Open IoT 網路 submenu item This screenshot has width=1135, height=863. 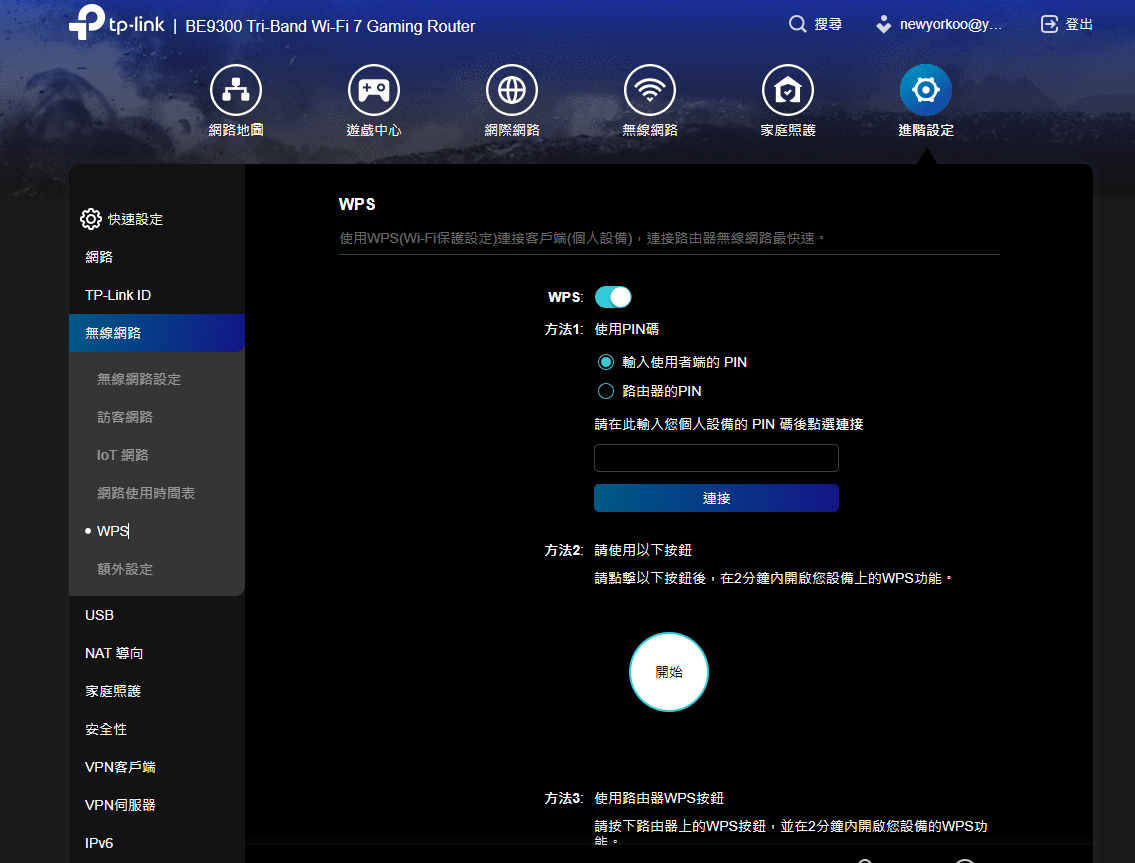(x=122, y=455)
